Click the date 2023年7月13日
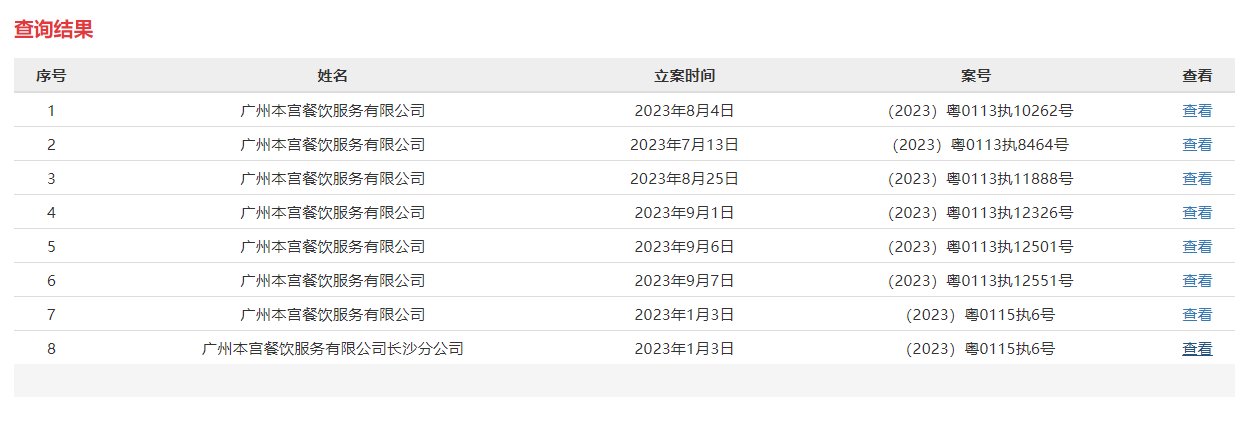This screenshot has width=1250, height=423. (685, 145)
